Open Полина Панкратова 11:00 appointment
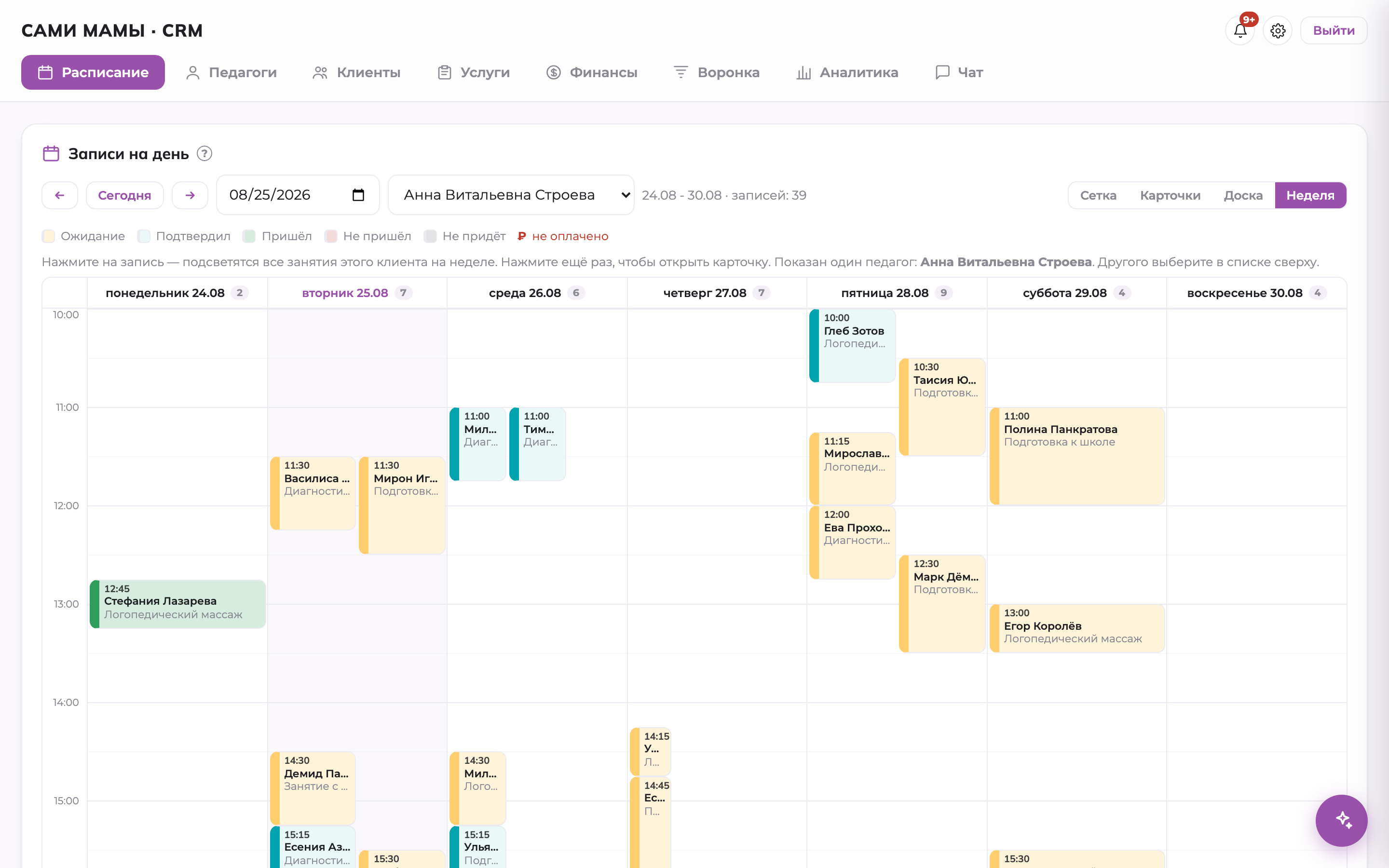 coord(1077,456)
